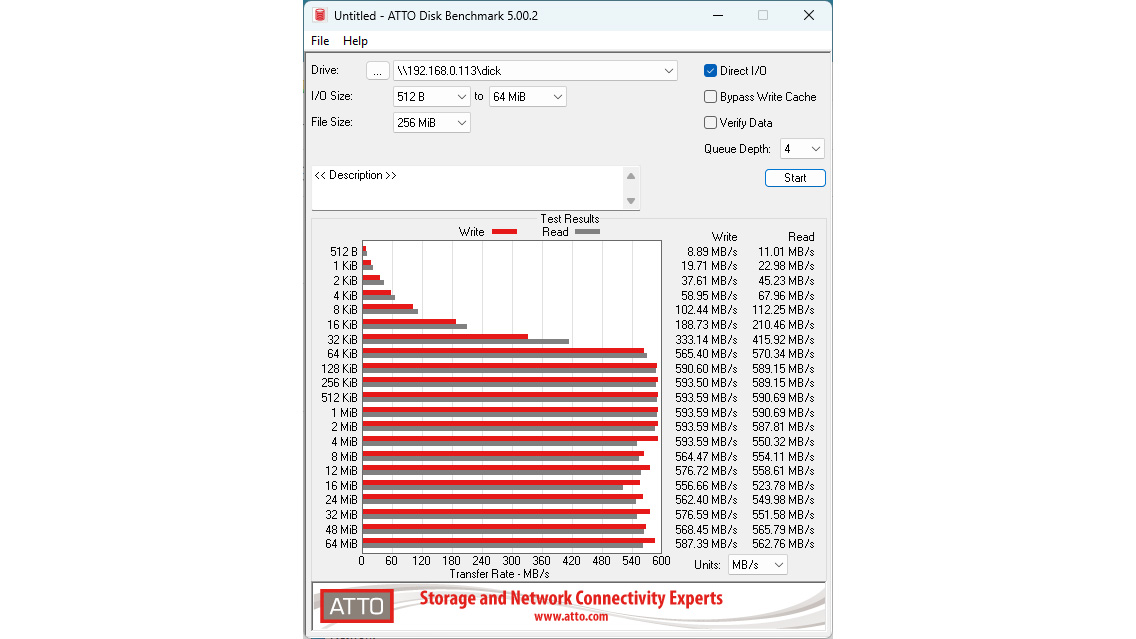Start the benchmark with the Start button

point(795,178)
